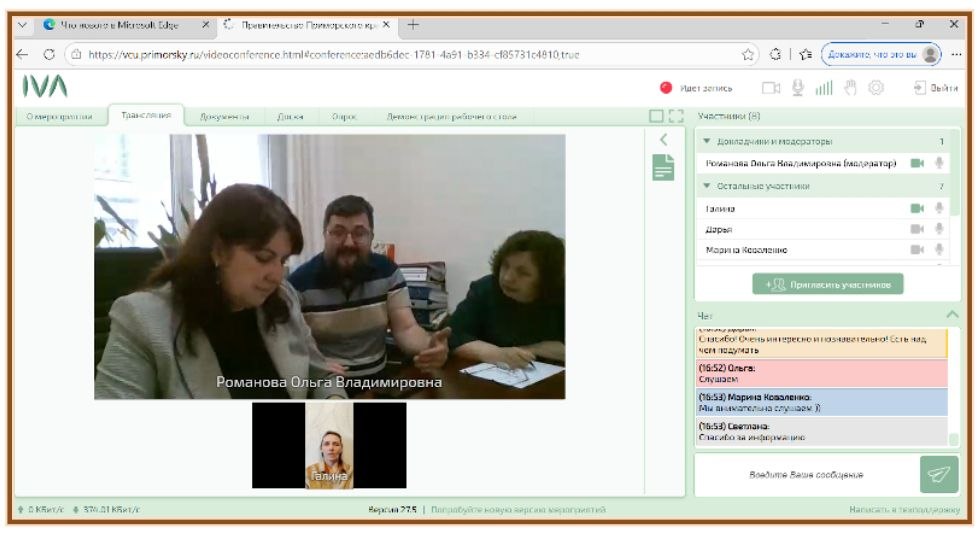Viewport: 979px width, 537px height.
Task: Switch to windowed view square icon
Action: tap(656, 117)
